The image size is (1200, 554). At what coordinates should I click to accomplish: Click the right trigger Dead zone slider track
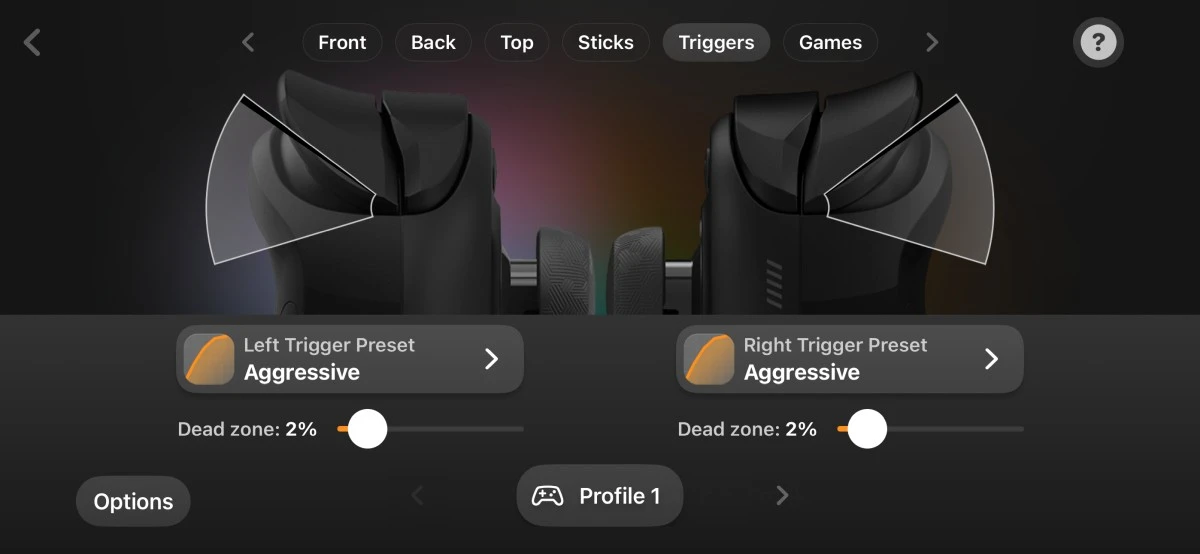click(930, 429)
